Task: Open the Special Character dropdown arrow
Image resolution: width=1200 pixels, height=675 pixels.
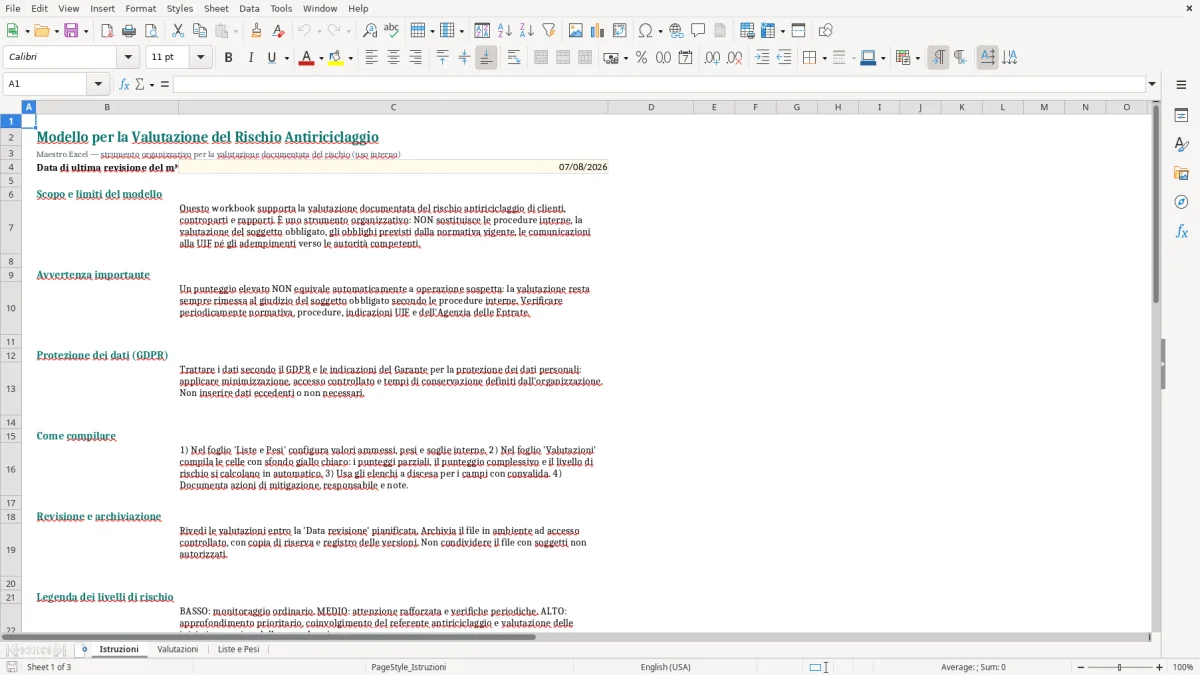Action: point(659,31)
